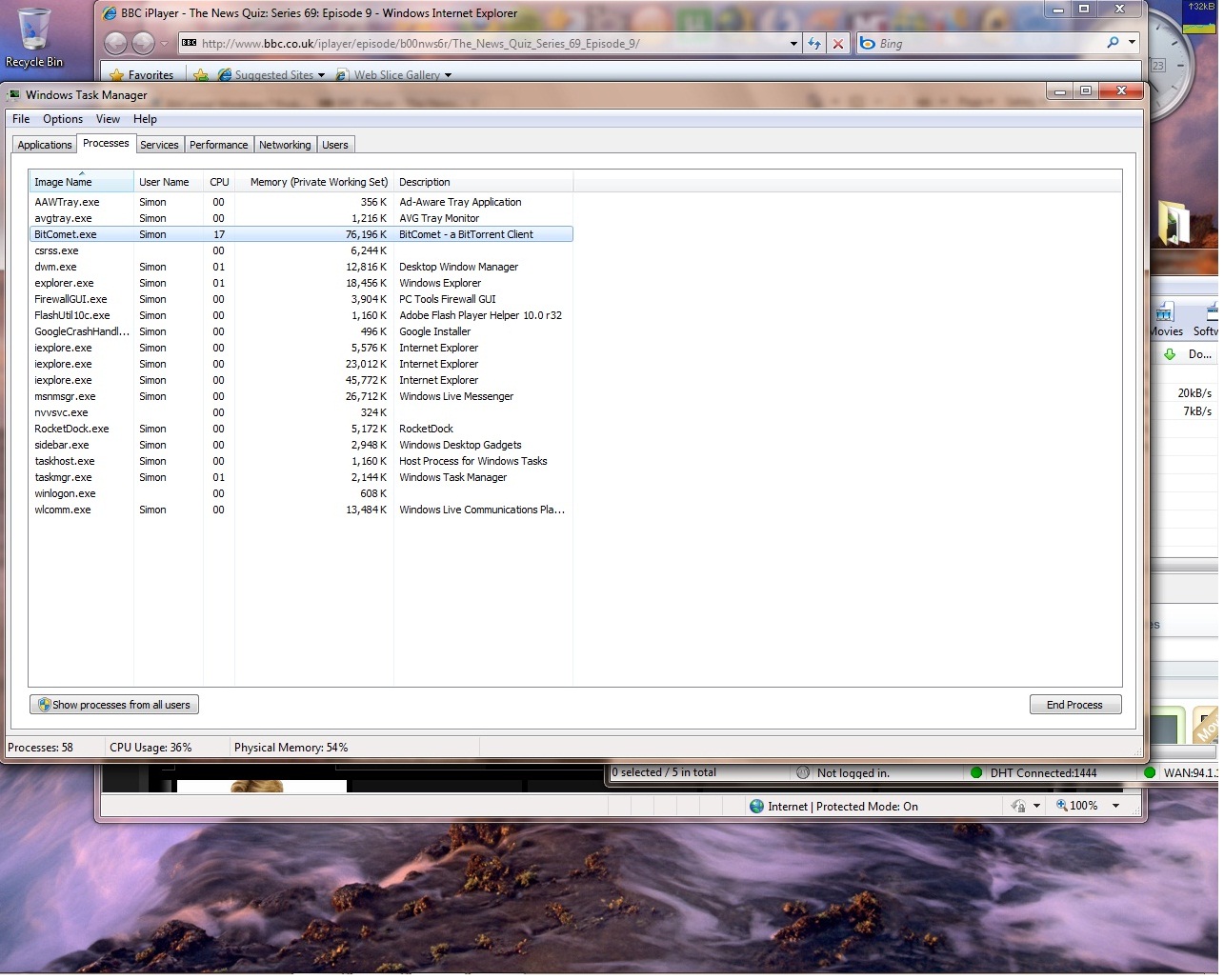Click the Bing search magnifier icon
Viewport: 1224px width, 980px height.
tap(1113, 43)
